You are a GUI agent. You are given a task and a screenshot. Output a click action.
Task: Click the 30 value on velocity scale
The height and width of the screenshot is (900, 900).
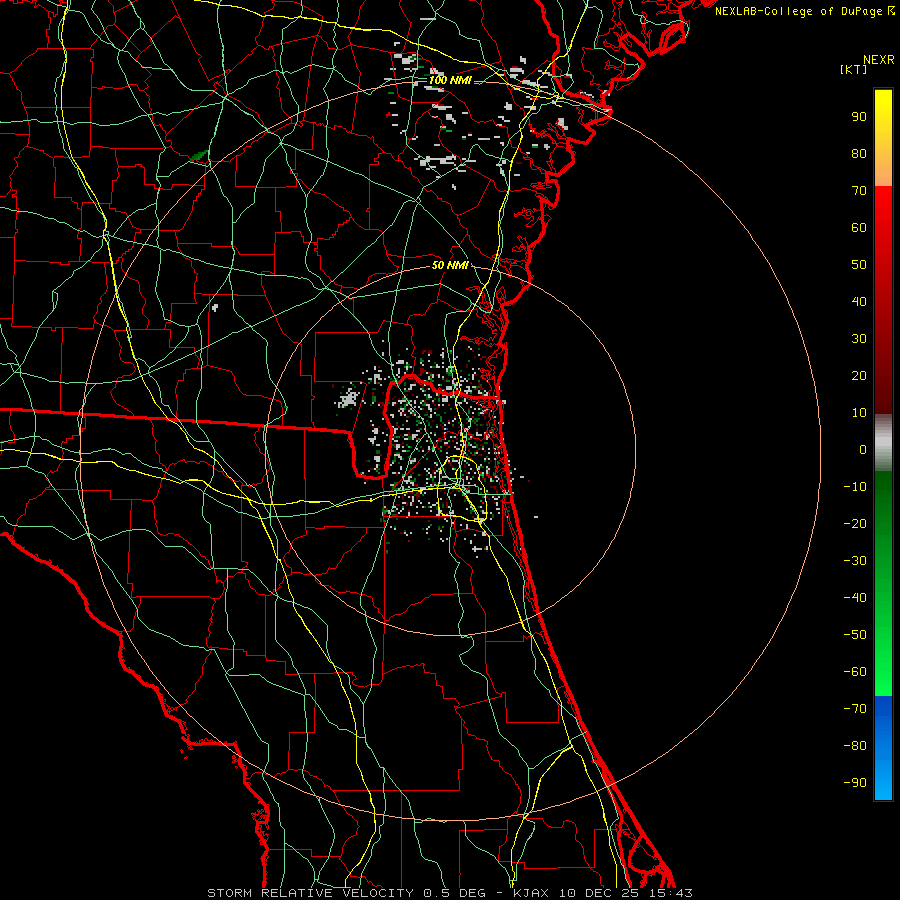859,339
